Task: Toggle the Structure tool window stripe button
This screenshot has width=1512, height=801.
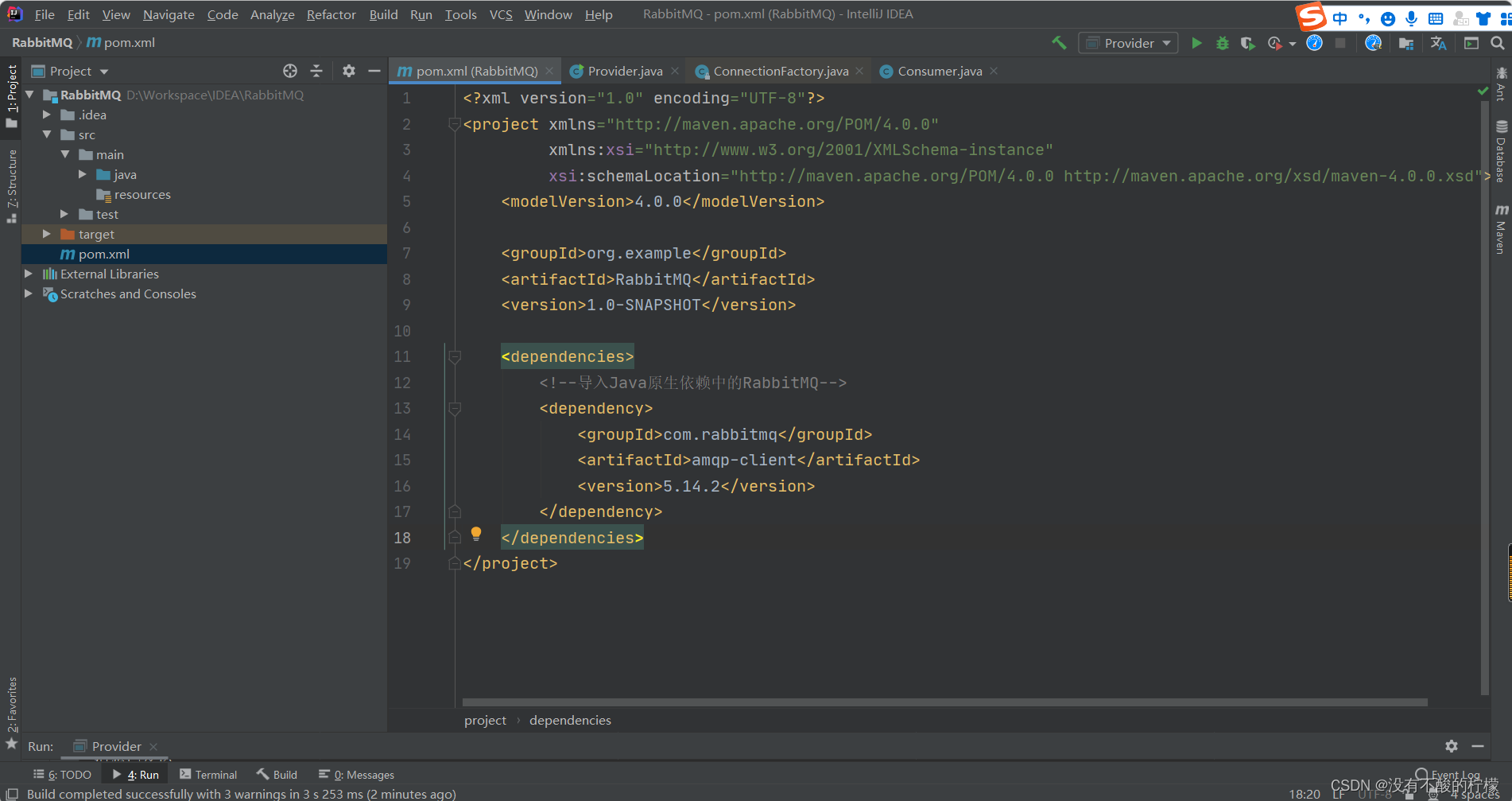Action: coord(11,185)
